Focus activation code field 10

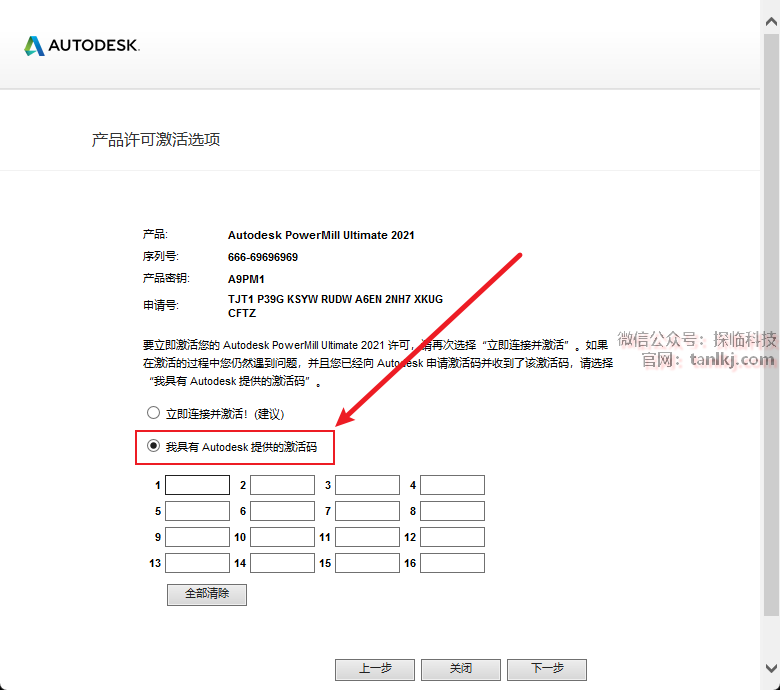click(x=283, y=537)
